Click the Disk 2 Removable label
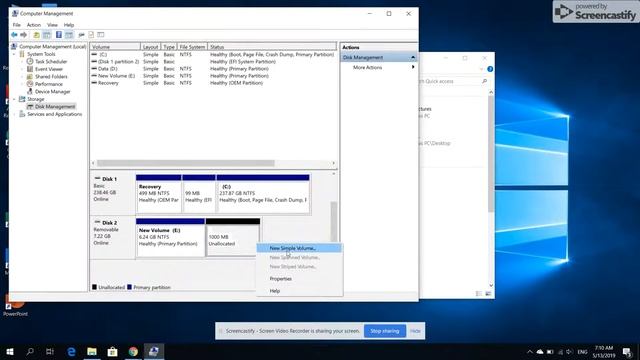 106,230
